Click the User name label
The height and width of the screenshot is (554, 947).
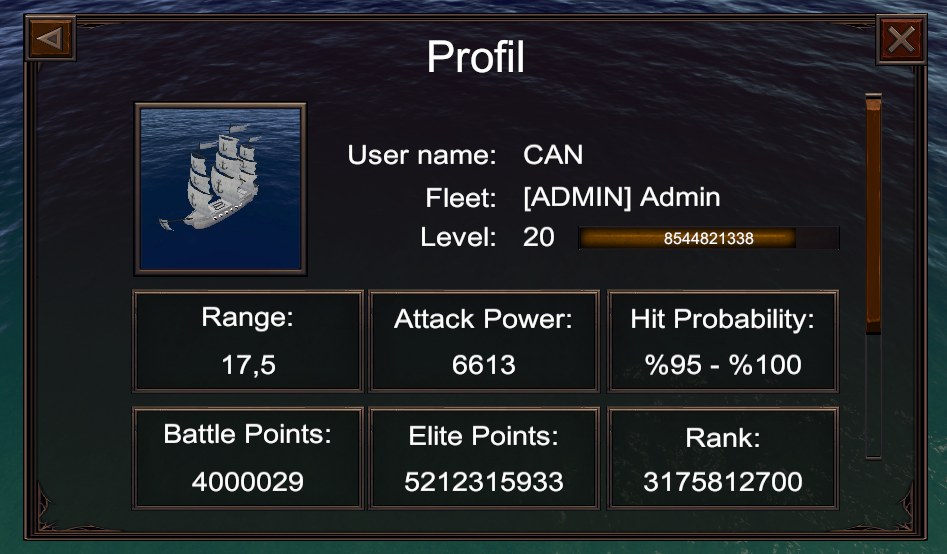pyautogui.click(x=421, y=155)
